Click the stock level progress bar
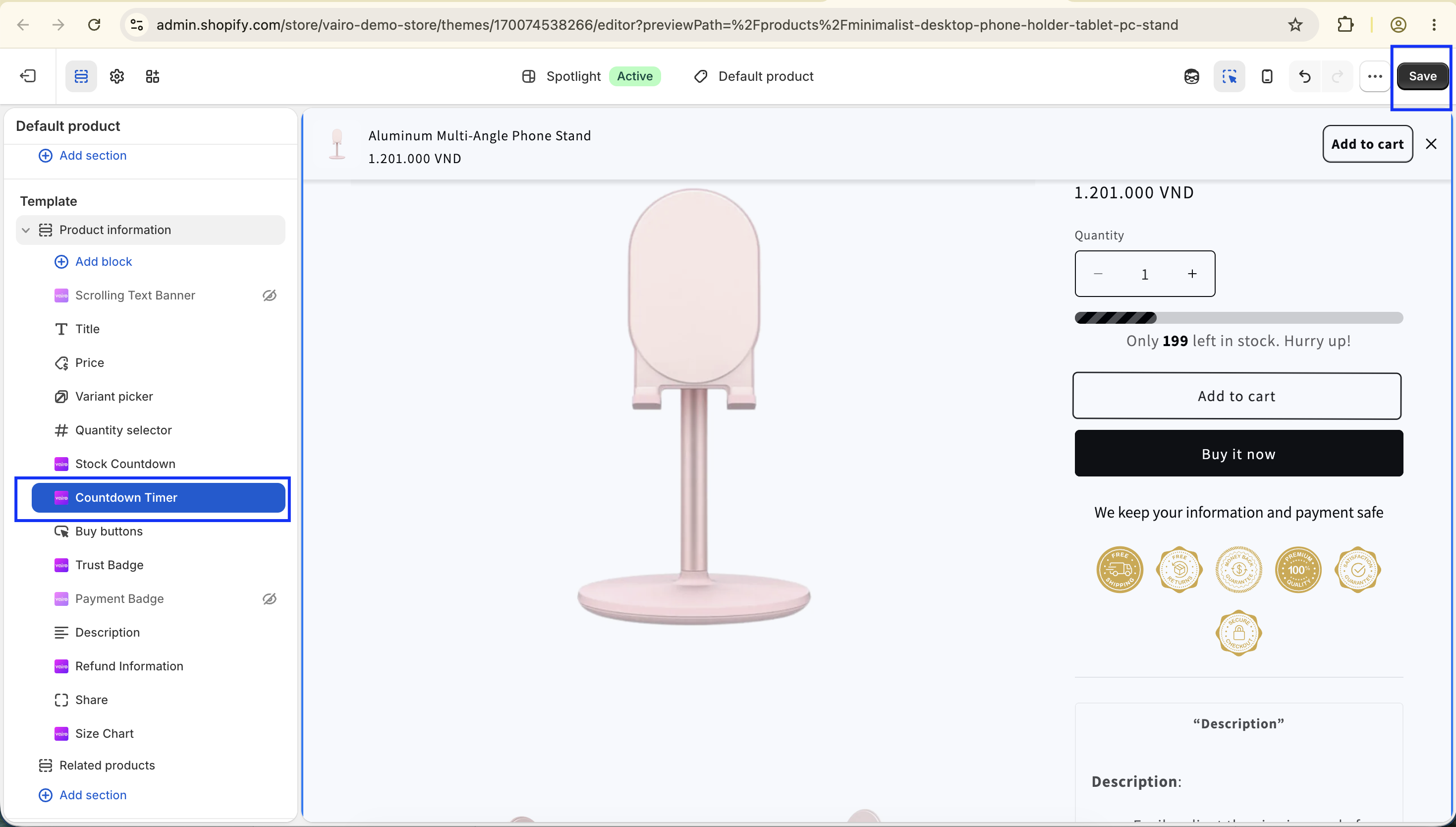 1238,317
